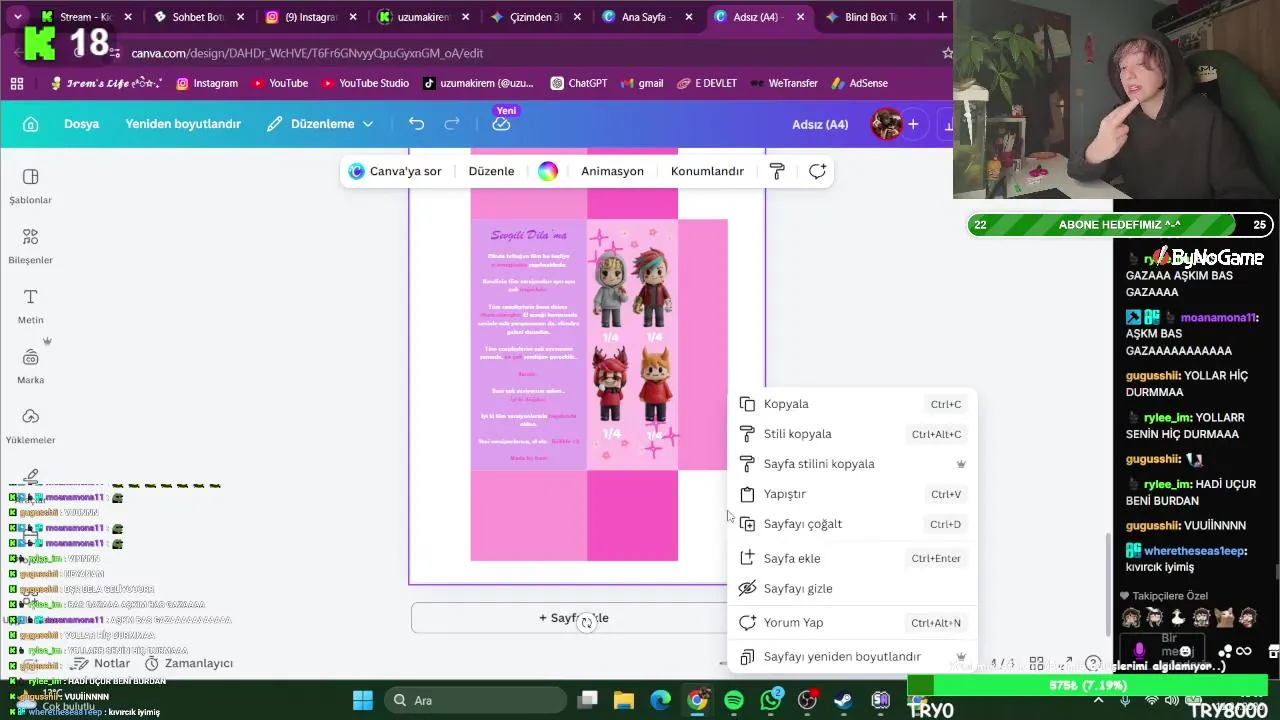Image resolution: width=1280 pixels, height=720 pixels.
Task: Click the paint roller copy style icon
Action: tap(777, 171)
